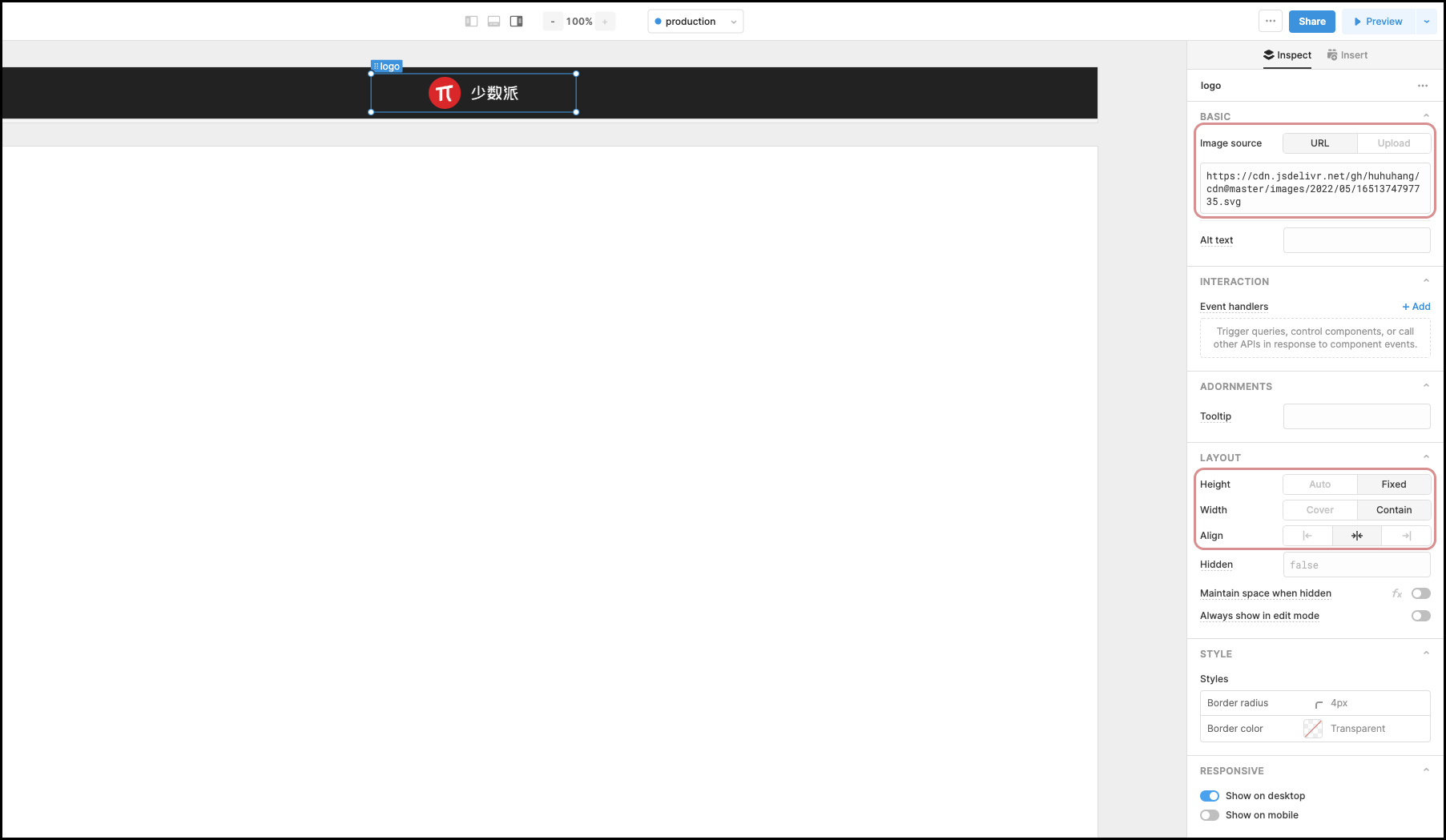Toggle Maintain space when hidden
The image size is (1446, 840).
tap(1421, 593)
